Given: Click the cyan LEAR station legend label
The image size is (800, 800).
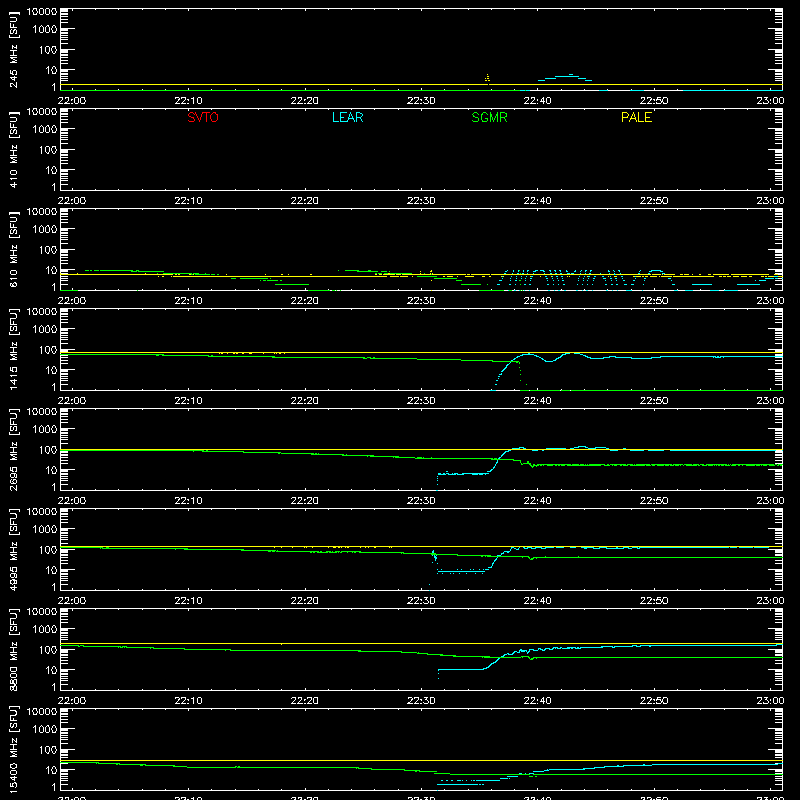Looking at the screenshot, I should (347, 117).
